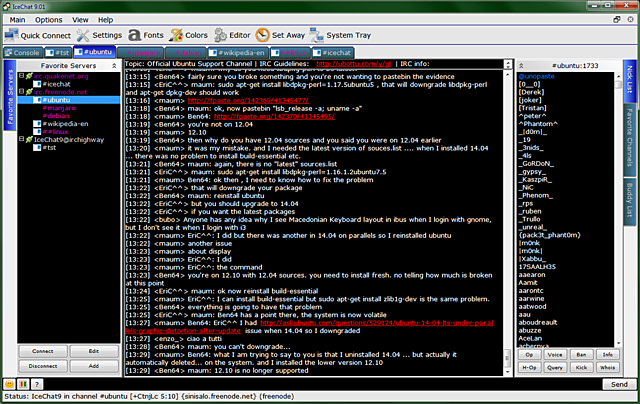The width and height of the screenshot is (640, 404).
Task: Open the emoticon smiley picker
Action: tap(9, 384)
